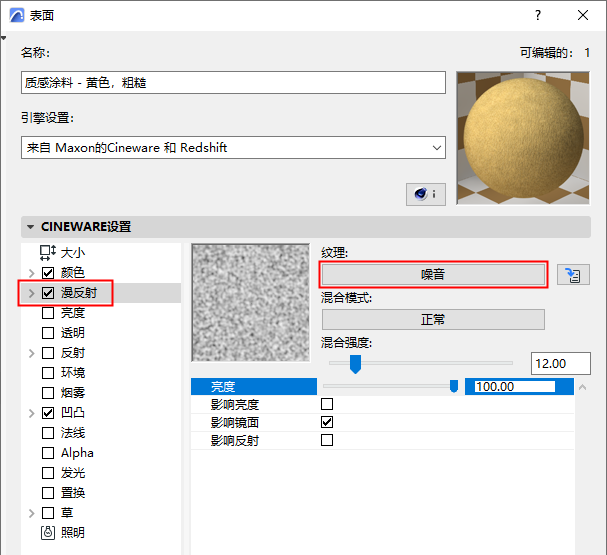Click the 混合强度 slider handle
The width and height of the screenshot is (607, 555).
coord(355,364)
